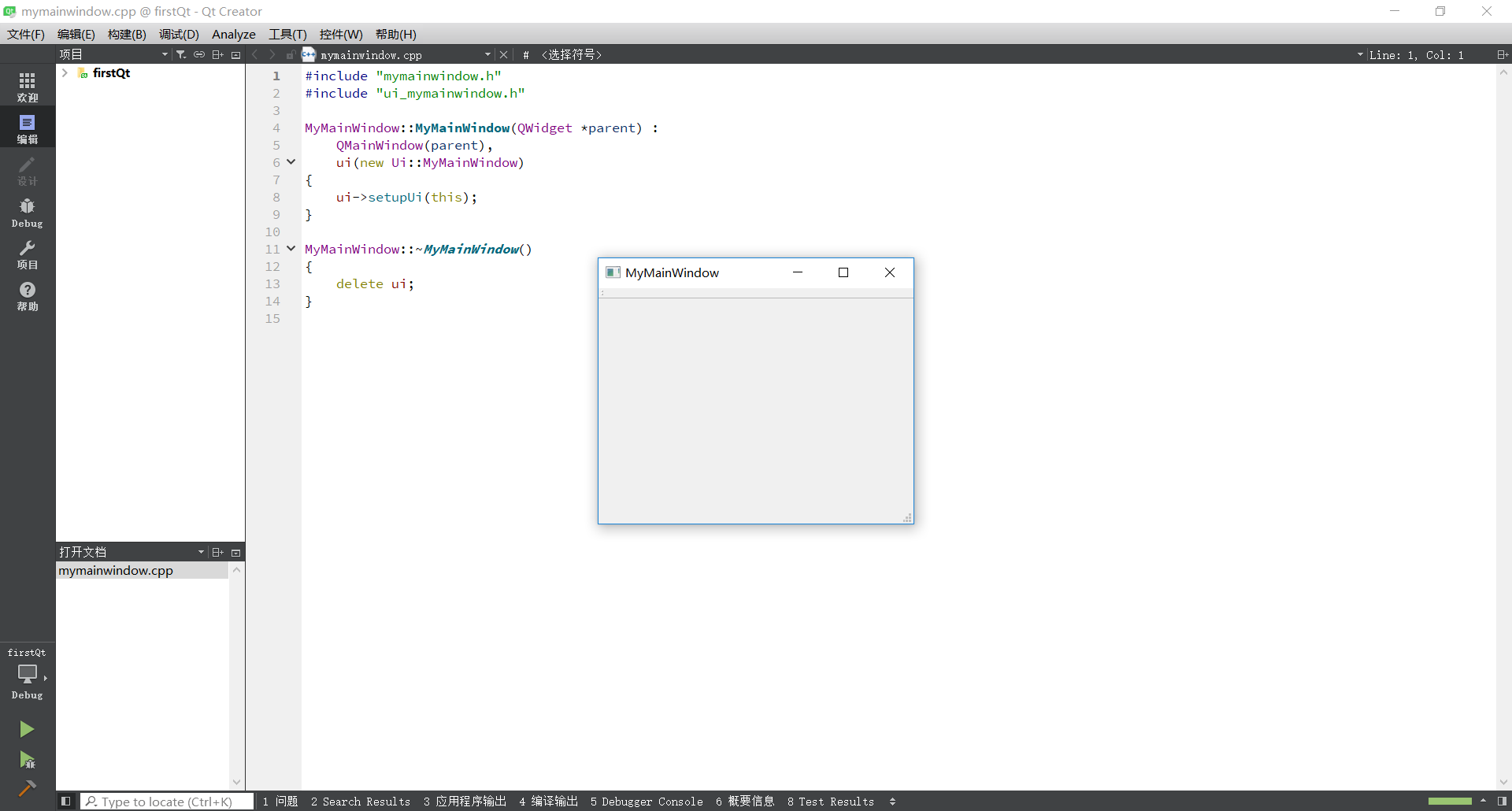Click the green build progress bar
The height and width of the screenshot is (811, 1512).
[x=1449, y=802]
